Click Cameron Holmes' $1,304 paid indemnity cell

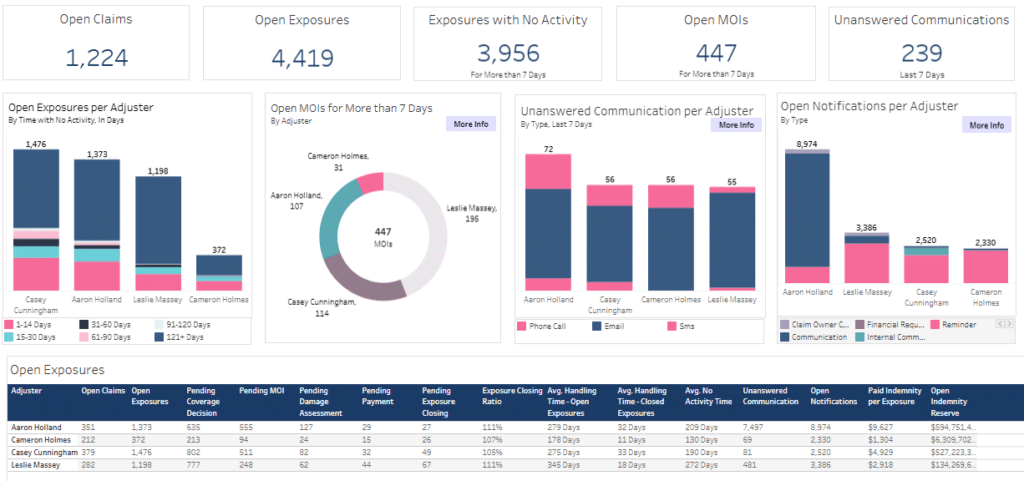(x=879, y=439)
